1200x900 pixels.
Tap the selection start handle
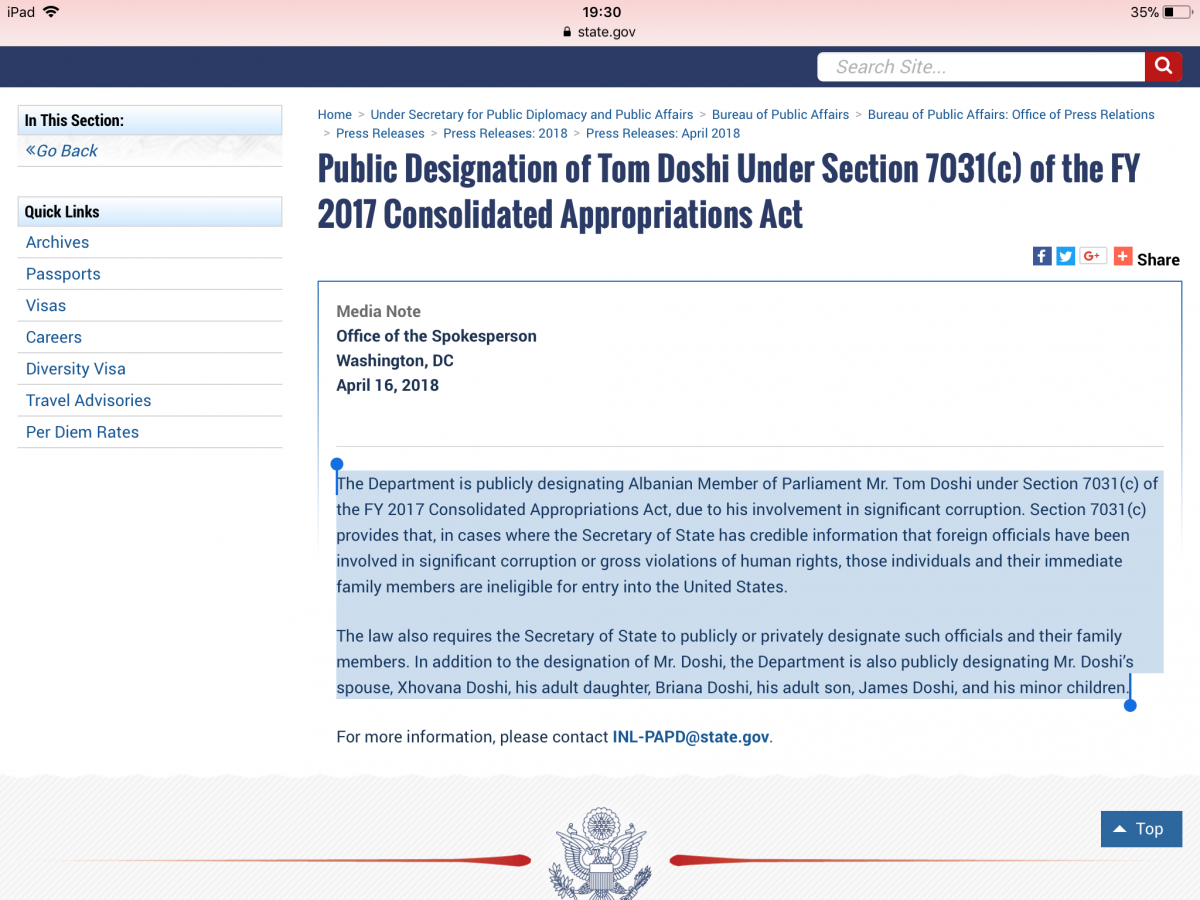(337, 465)
